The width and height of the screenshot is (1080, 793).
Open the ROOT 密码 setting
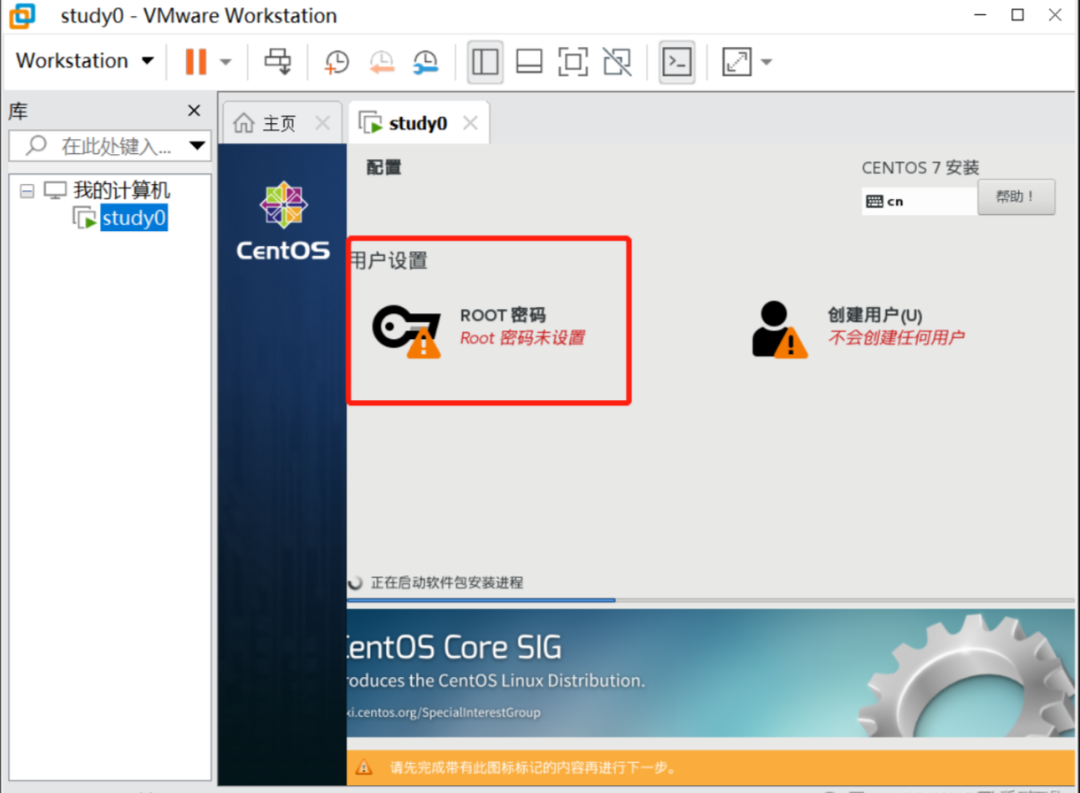tap(479, 327)
